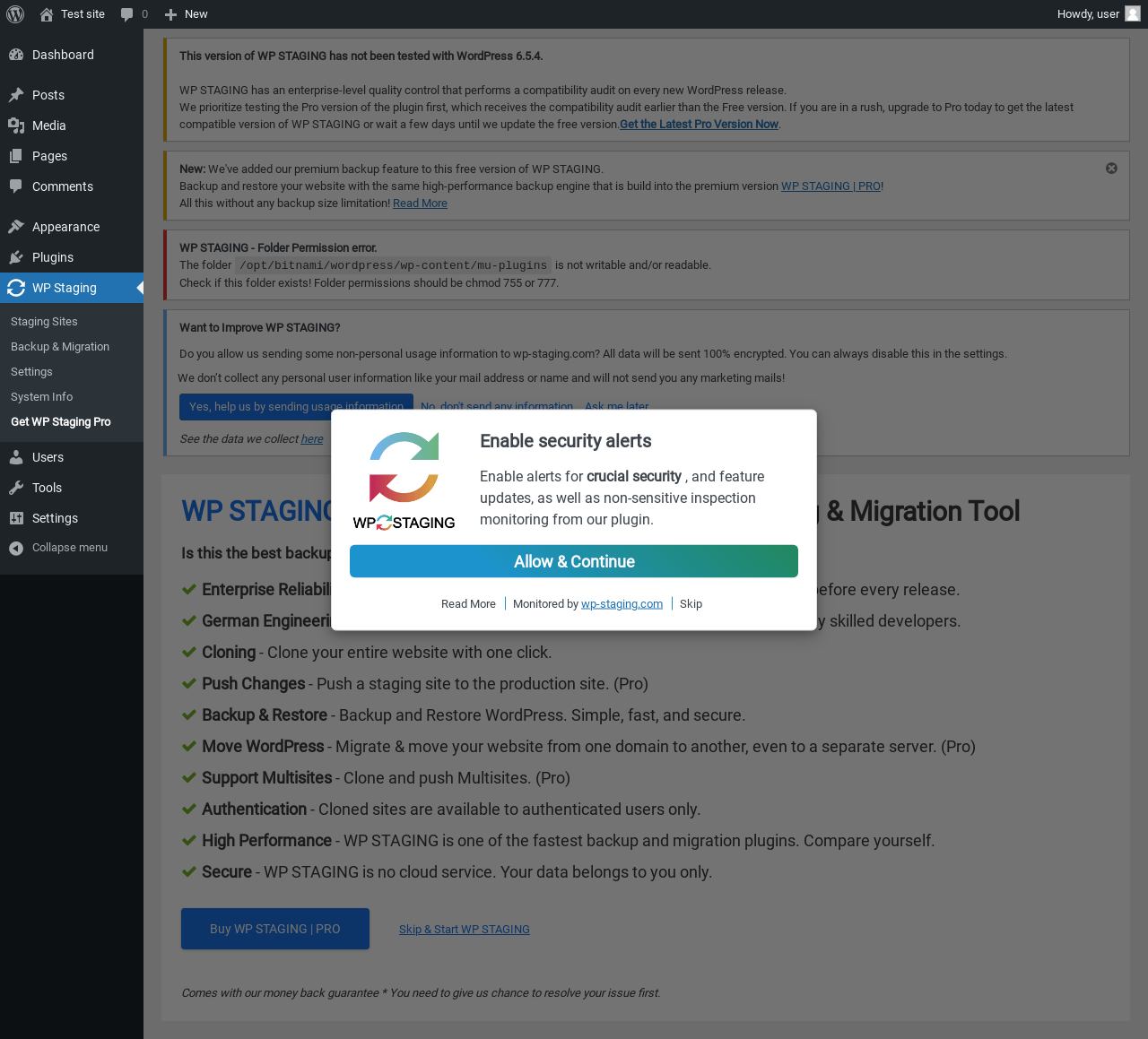Click the Comments speech bubble sidebar icon
1148x1039 pixels.
[16, 186]
